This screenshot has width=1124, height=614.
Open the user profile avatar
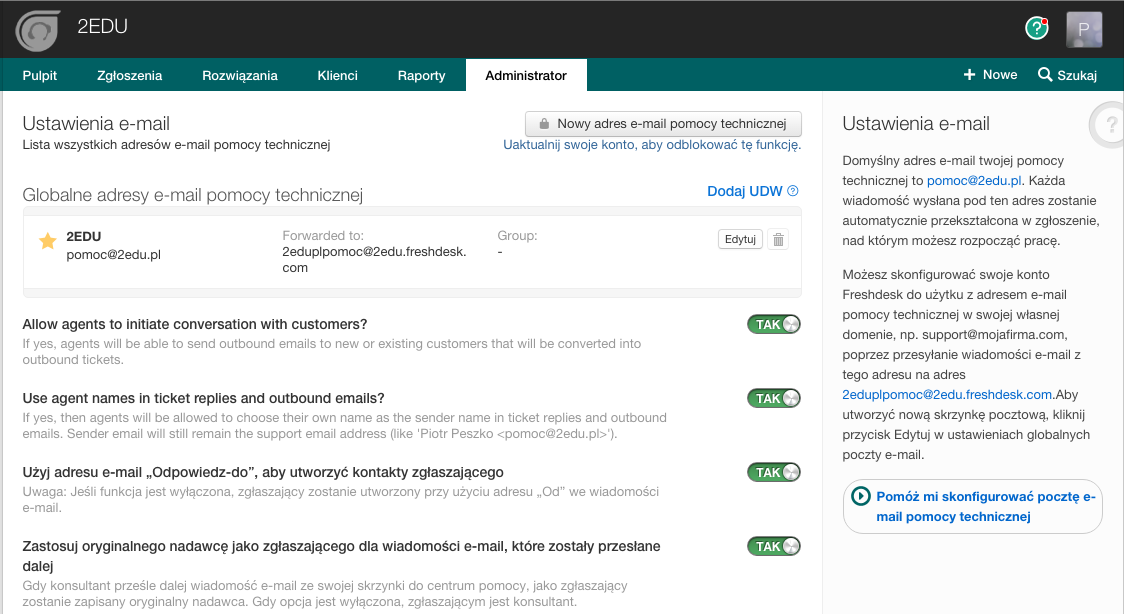[x=1083, y=29]
